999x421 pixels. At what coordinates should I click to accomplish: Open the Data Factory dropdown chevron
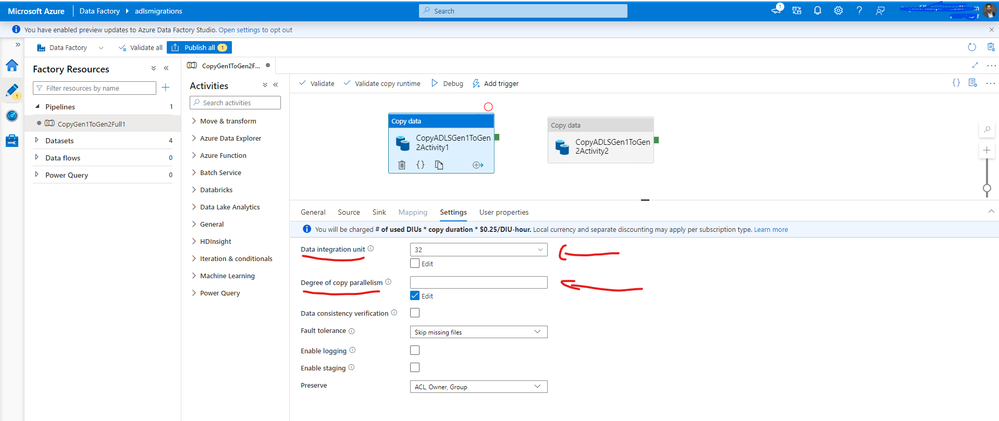(101, 48)
